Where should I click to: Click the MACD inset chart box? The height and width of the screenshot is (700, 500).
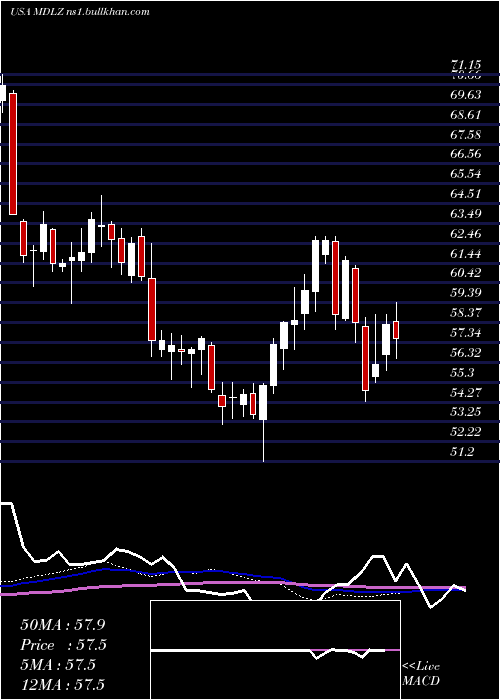[x=275, y=650]
